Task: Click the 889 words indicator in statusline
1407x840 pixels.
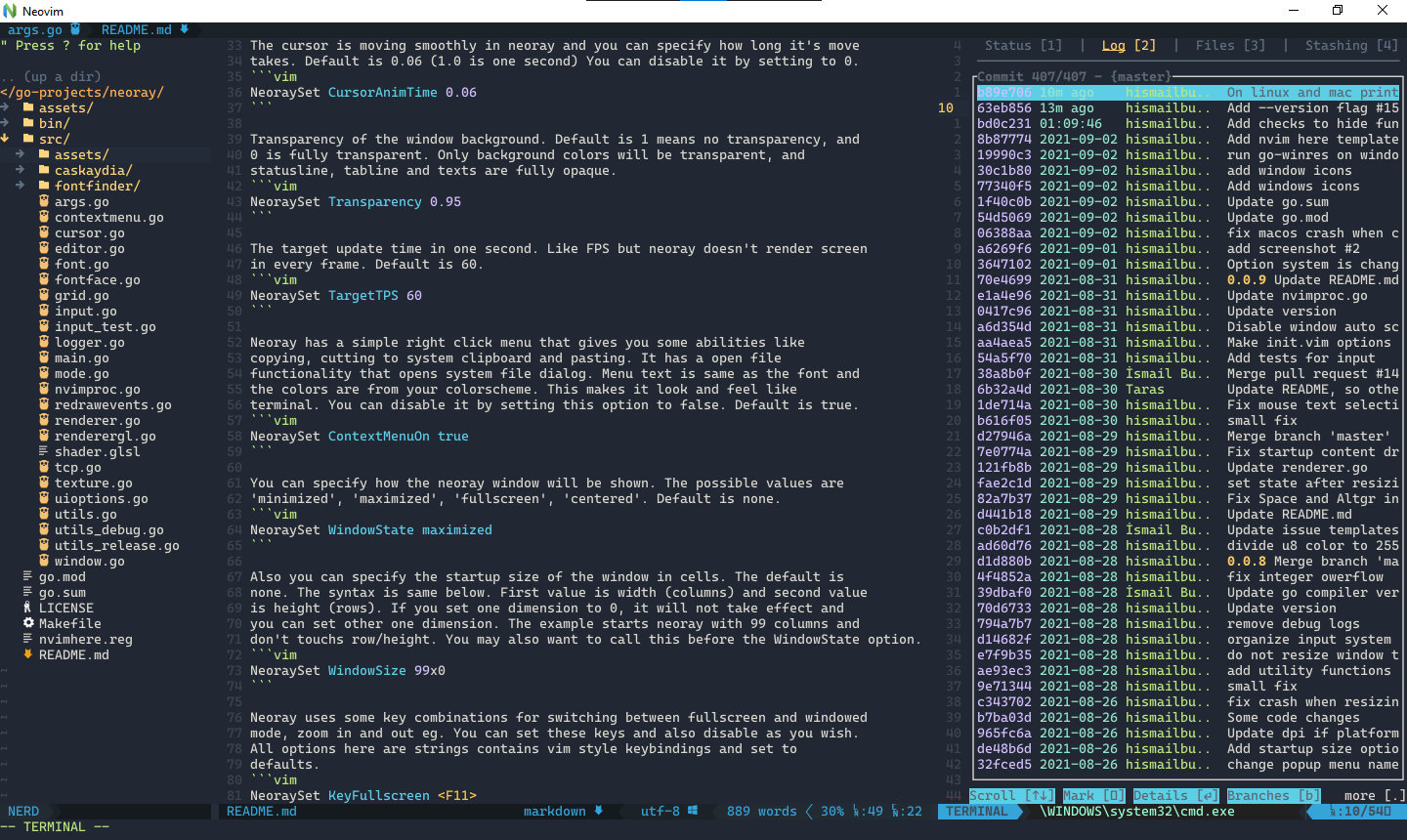Action: (762, 811)
